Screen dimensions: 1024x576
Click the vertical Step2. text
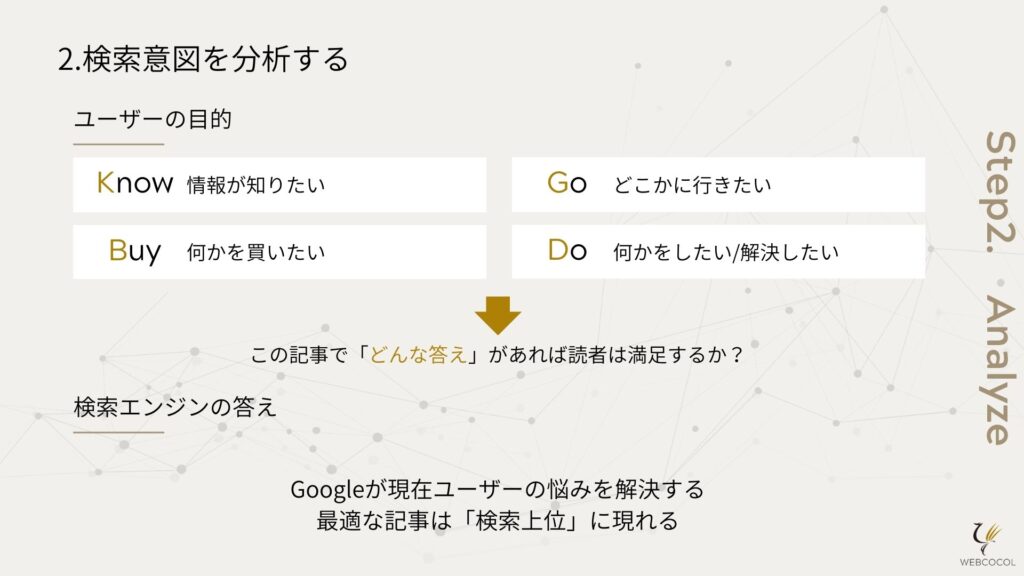coord(999,192)
